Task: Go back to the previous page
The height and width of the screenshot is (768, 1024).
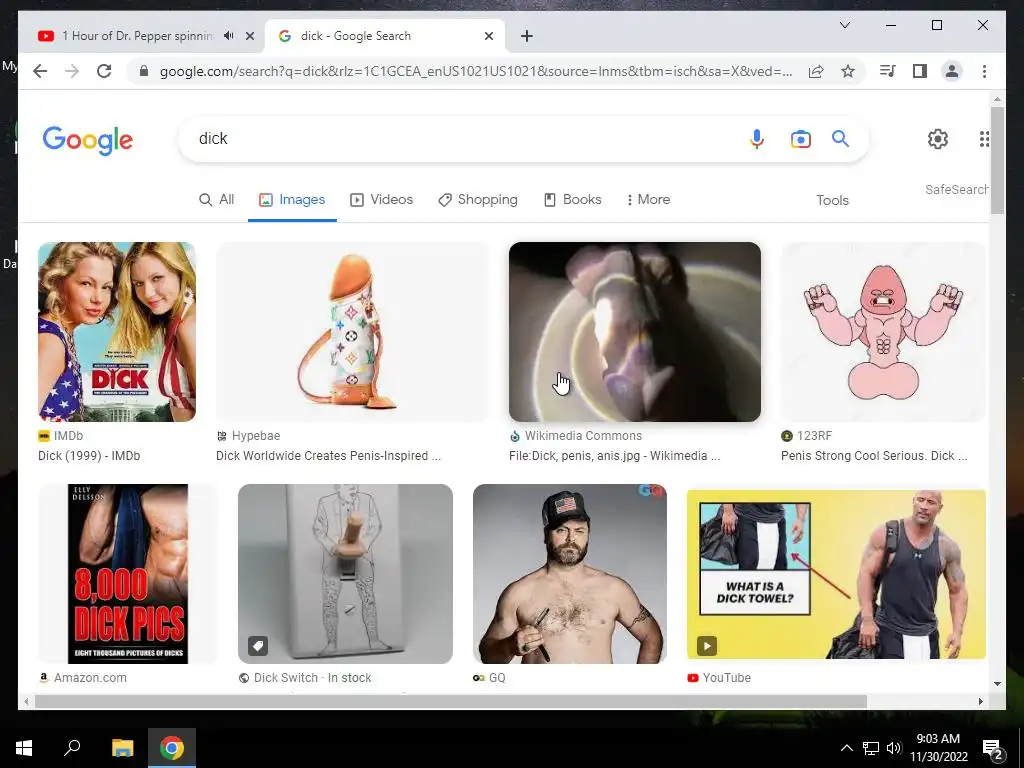Action: (x=40, y=71)
